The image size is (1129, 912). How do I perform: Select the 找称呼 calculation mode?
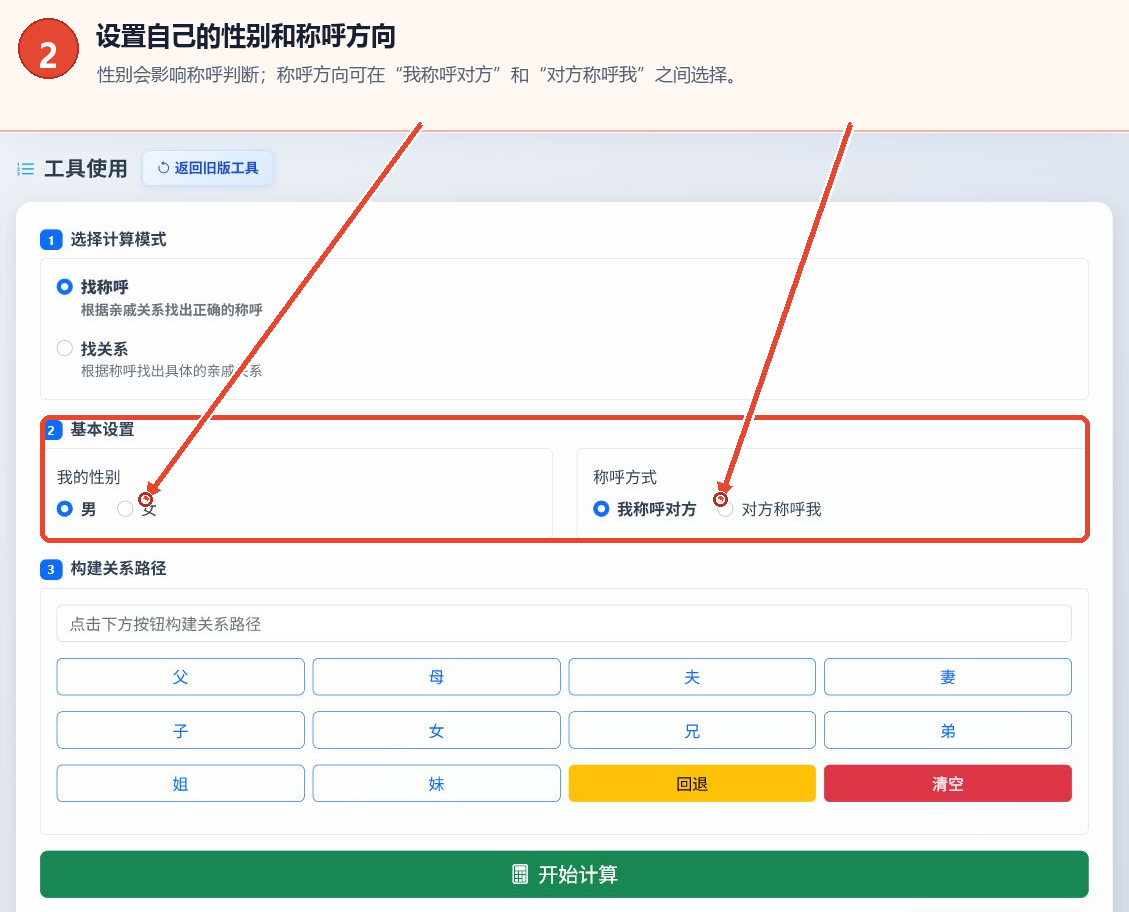pyautogui.click(x=65, y=287)
